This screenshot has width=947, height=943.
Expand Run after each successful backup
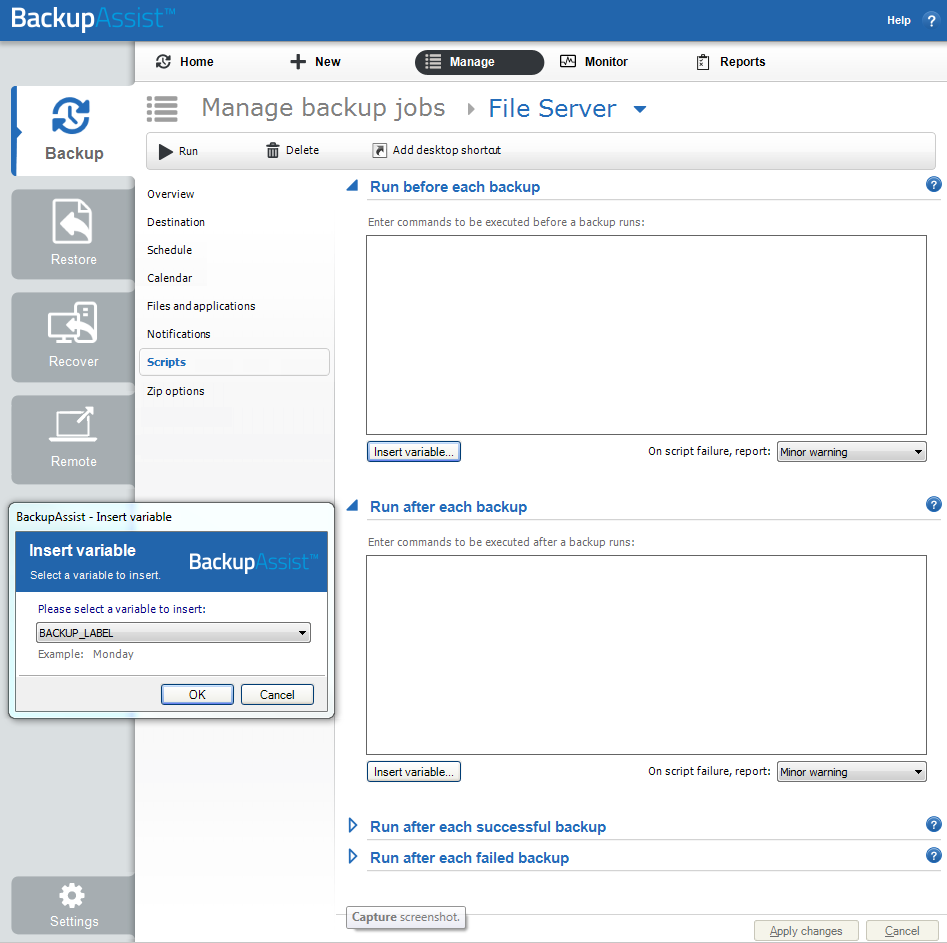click(353, 826)
